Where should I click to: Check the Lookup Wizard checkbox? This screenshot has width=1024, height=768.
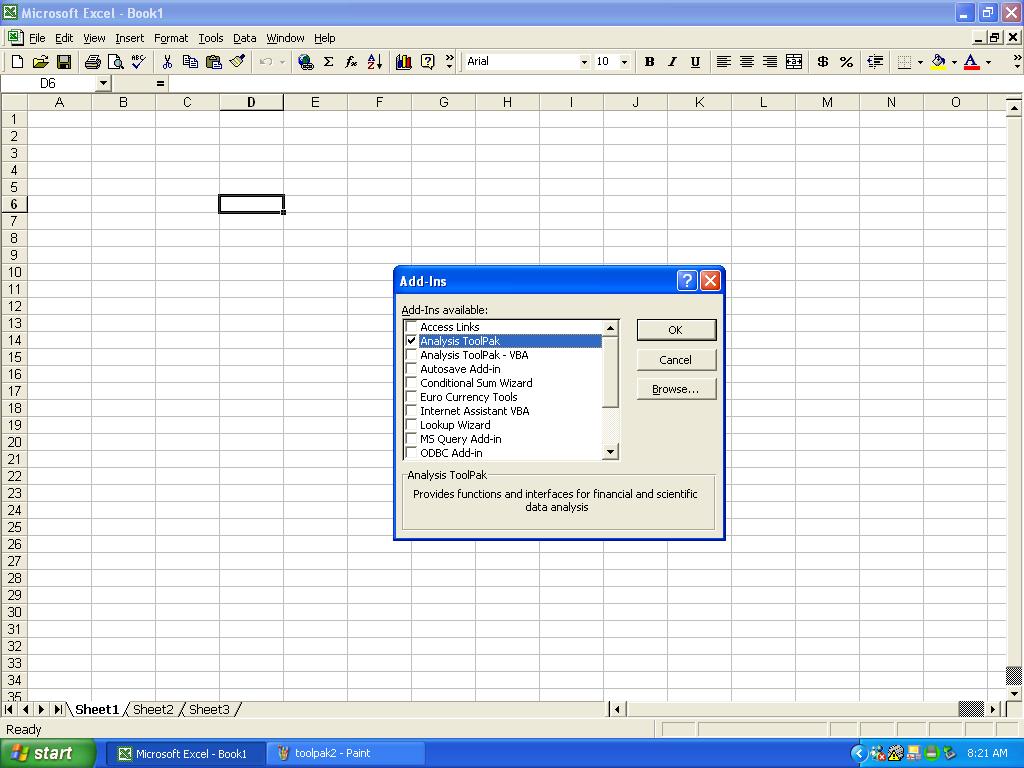[x=411, y=425]
